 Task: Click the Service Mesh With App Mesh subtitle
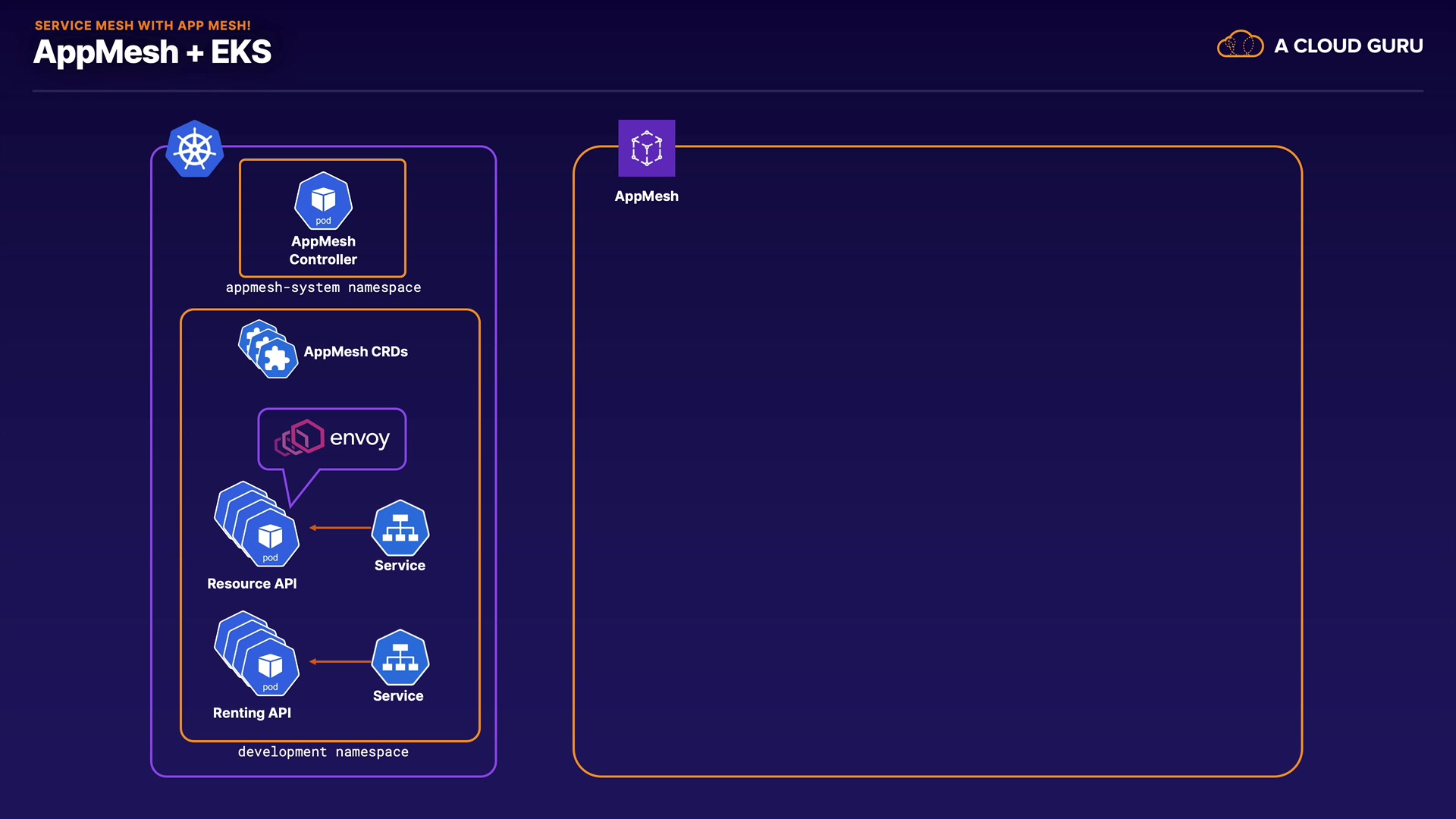pyautogui.click(x=143, y=26)
